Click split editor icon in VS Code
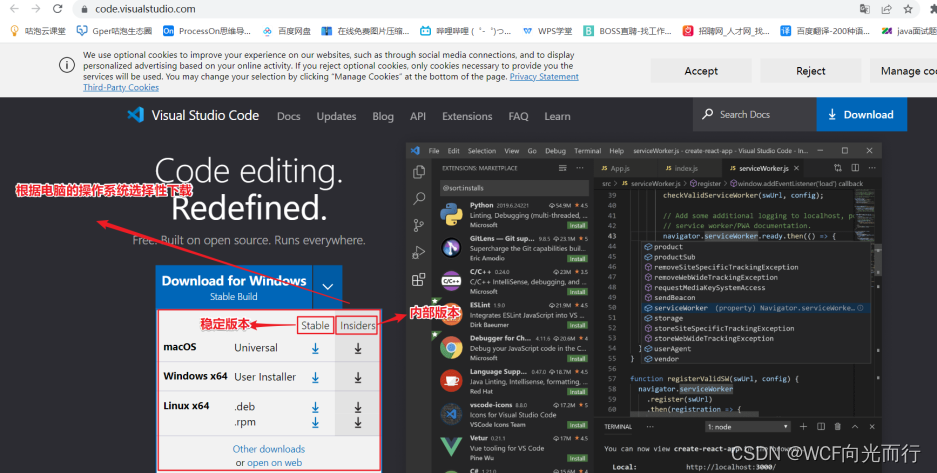Viewport: 937px width, 473px height. point(855,168)
